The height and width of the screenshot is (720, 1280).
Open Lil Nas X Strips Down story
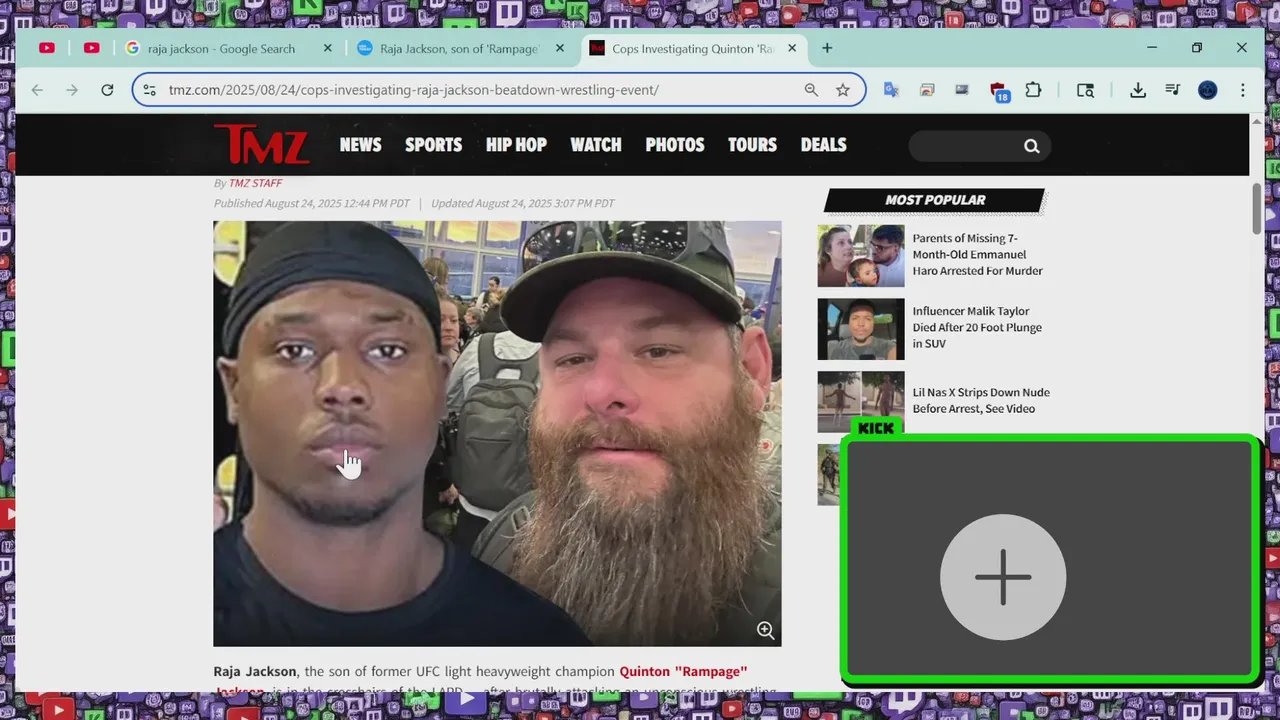click(x=981, y=400)
